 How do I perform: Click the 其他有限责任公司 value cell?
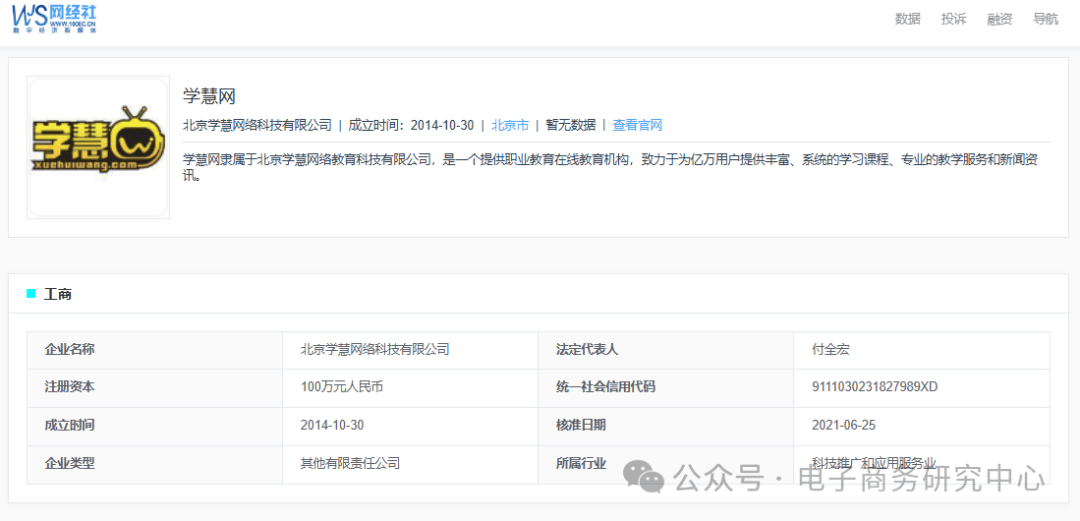411,464
